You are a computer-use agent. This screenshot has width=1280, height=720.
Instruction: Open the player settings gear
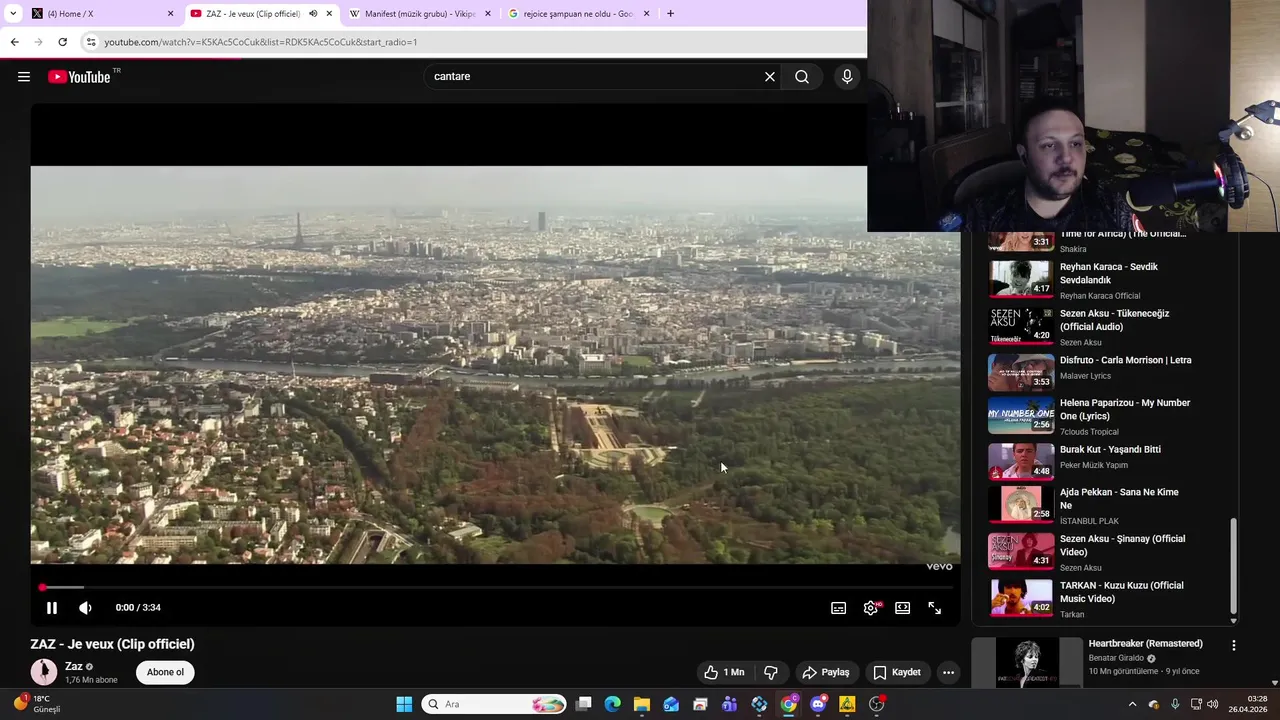tap(871, 608)
